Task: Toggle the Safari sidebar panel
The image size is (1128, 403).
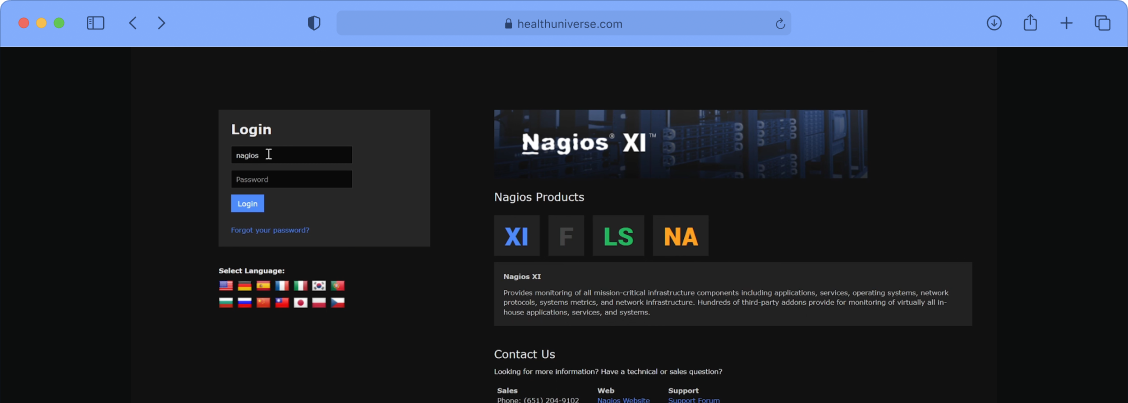Action: click(96, 23)
